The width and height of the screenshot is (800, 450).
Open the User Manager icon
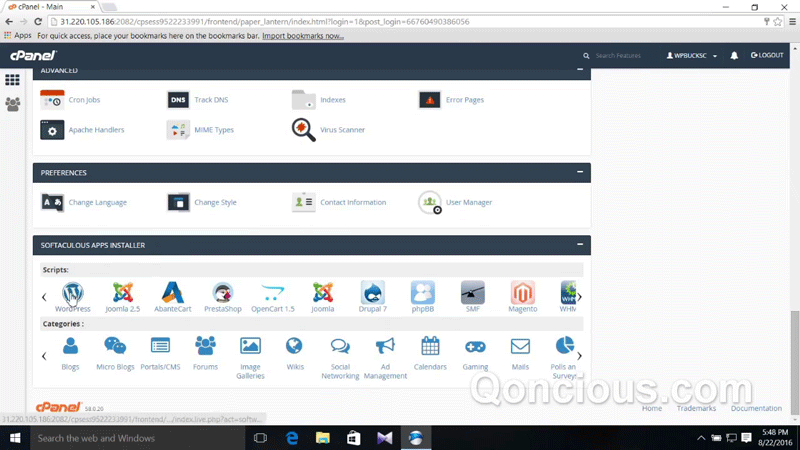click(430, 202)
